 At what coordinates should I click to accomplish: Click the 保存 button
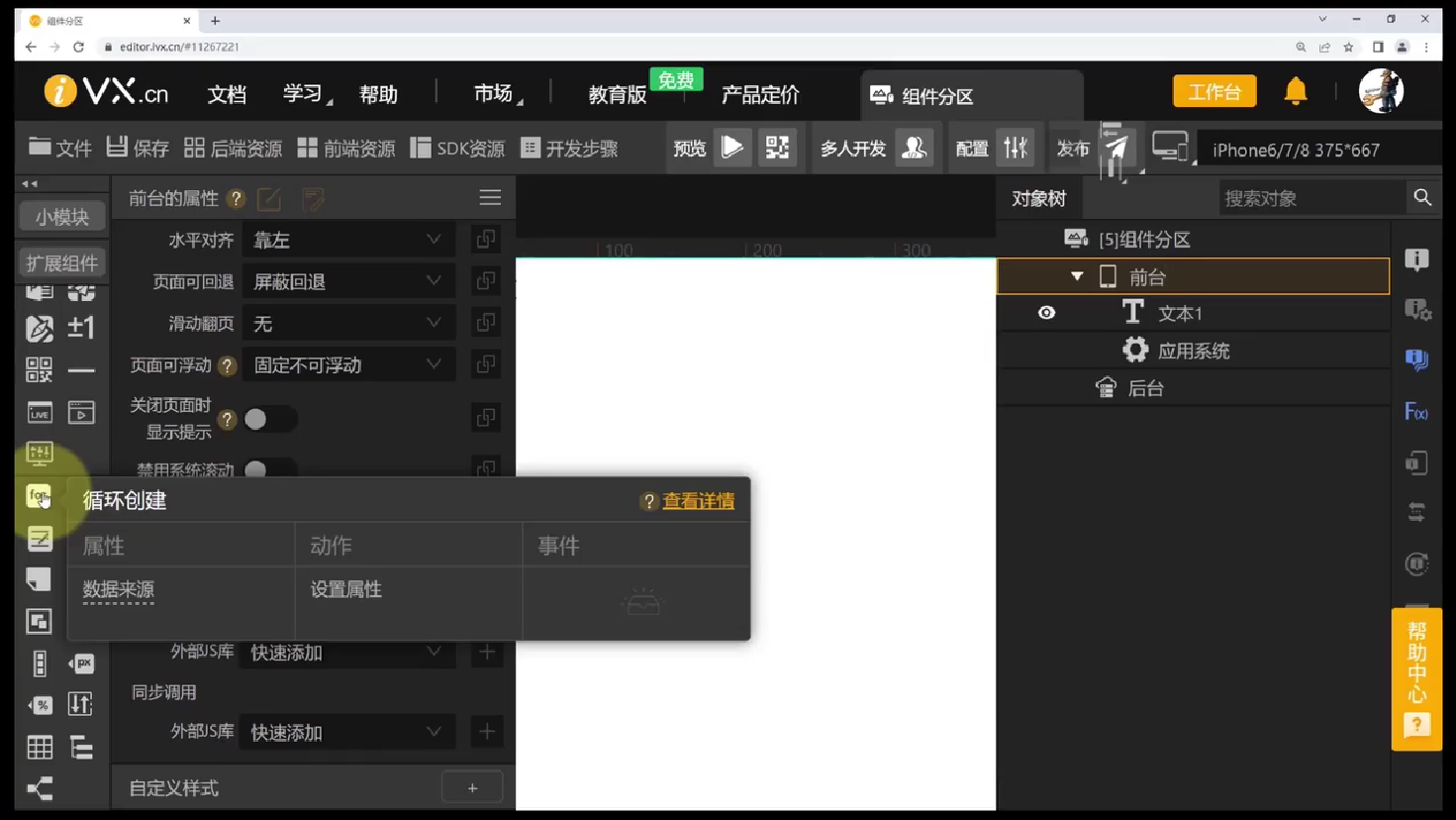tap(138, 148)
